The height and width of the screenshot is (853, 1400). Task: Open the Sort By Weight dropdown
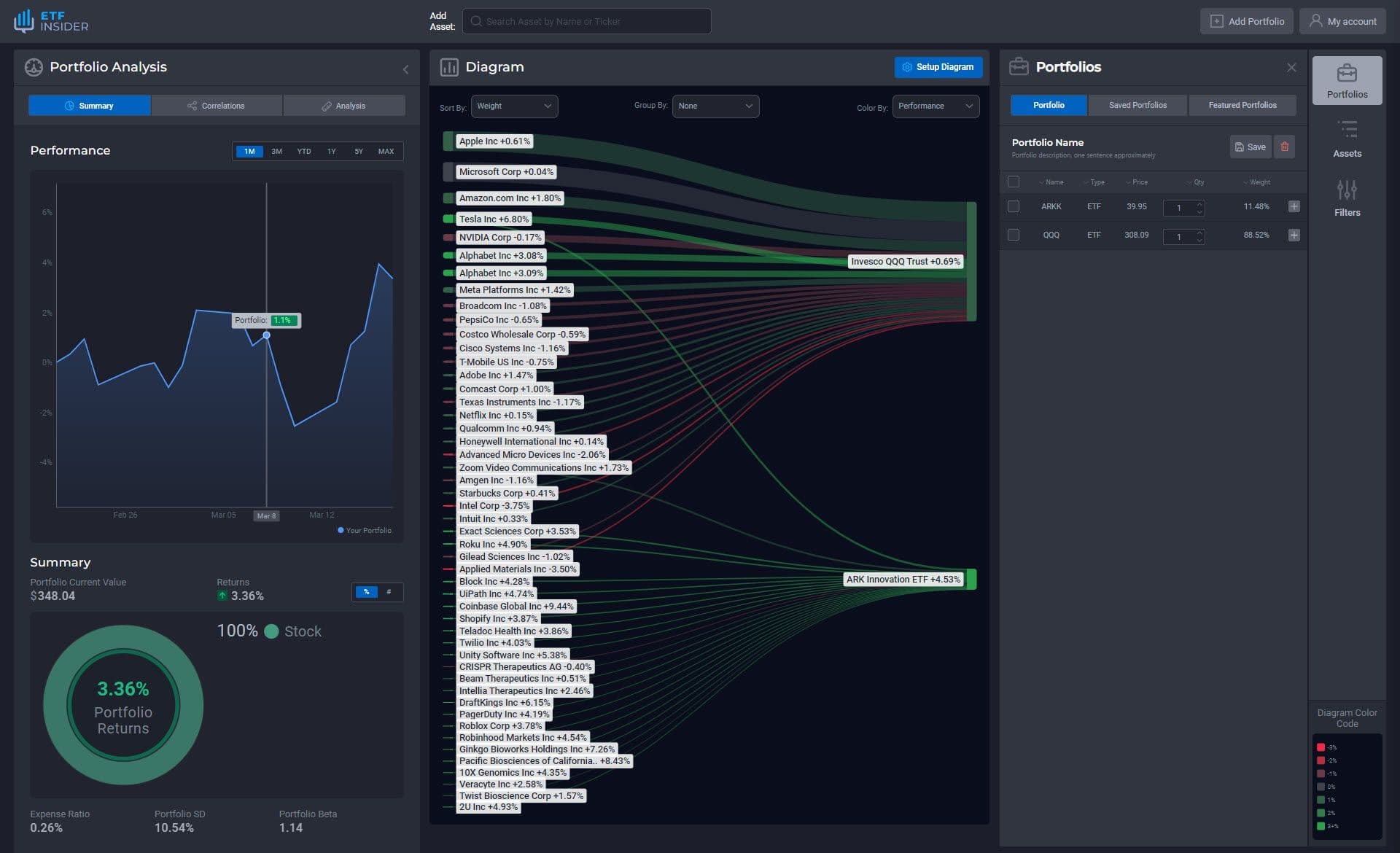514,106
